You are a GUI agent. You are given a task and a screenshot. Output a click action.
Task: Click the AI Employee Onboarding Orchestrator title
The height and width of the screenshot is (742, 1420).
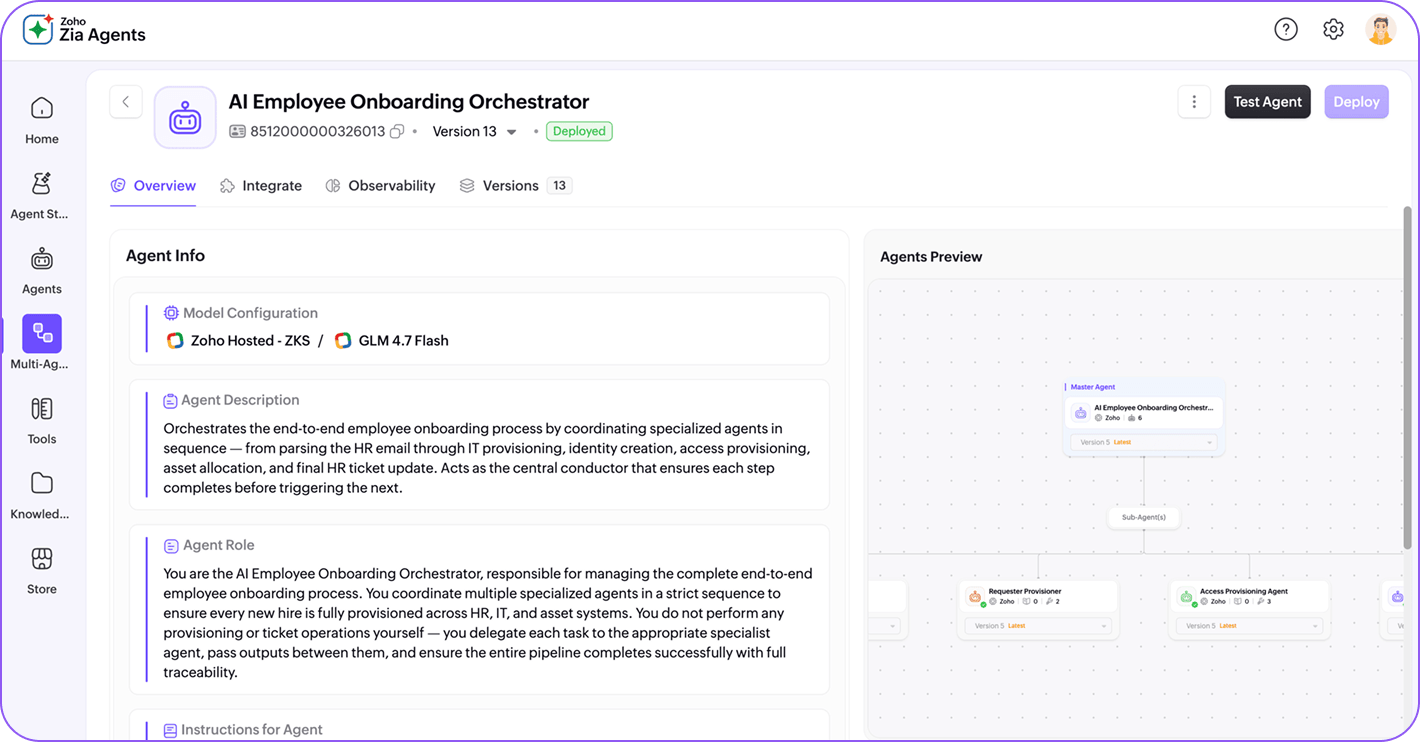[x=409, y=102]
